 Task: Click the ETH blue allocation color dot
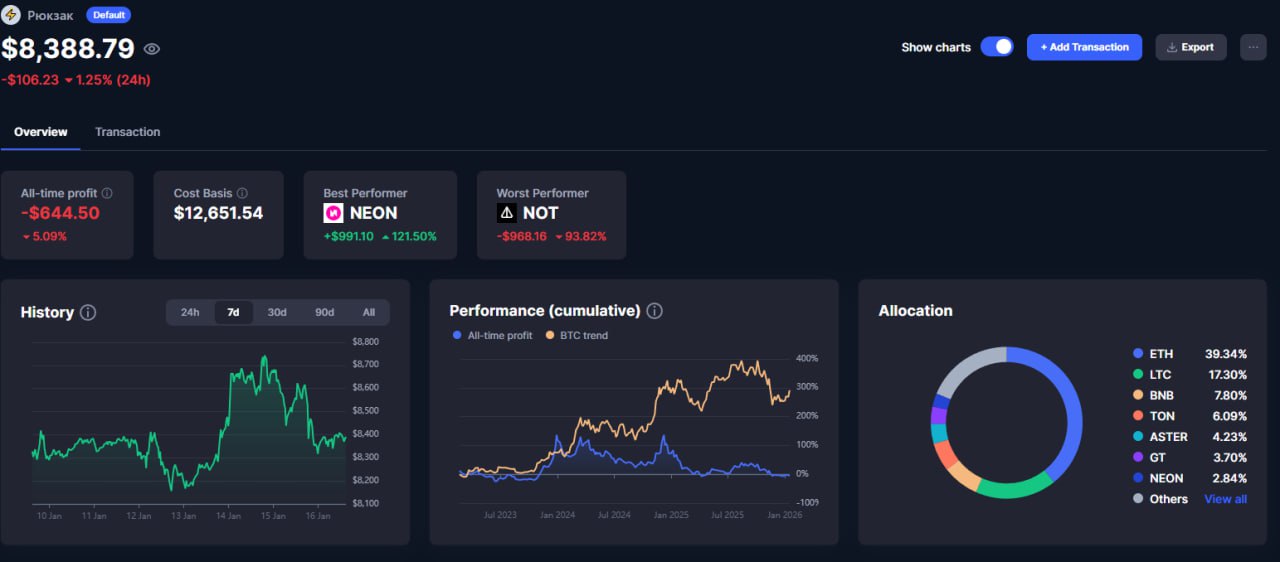point(1138,354)
